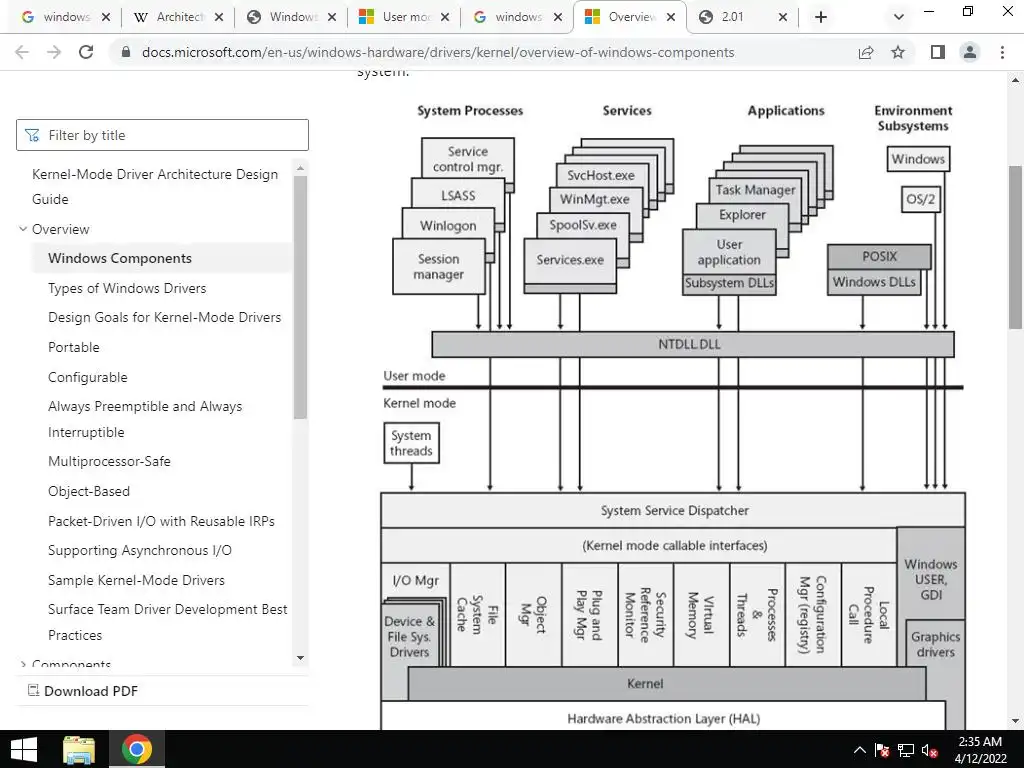Click the architecture diagram's NTDLL.DLL bar
The width and height of the screenshot is (1024, 768).
(692, 344)
